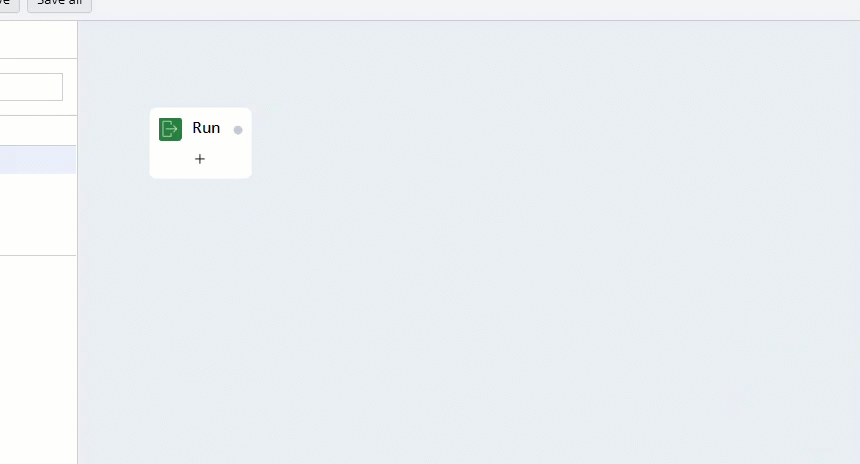Click canvas gap between panel and Run node
This screenshot has width=860, height=464.
[114, 143]
